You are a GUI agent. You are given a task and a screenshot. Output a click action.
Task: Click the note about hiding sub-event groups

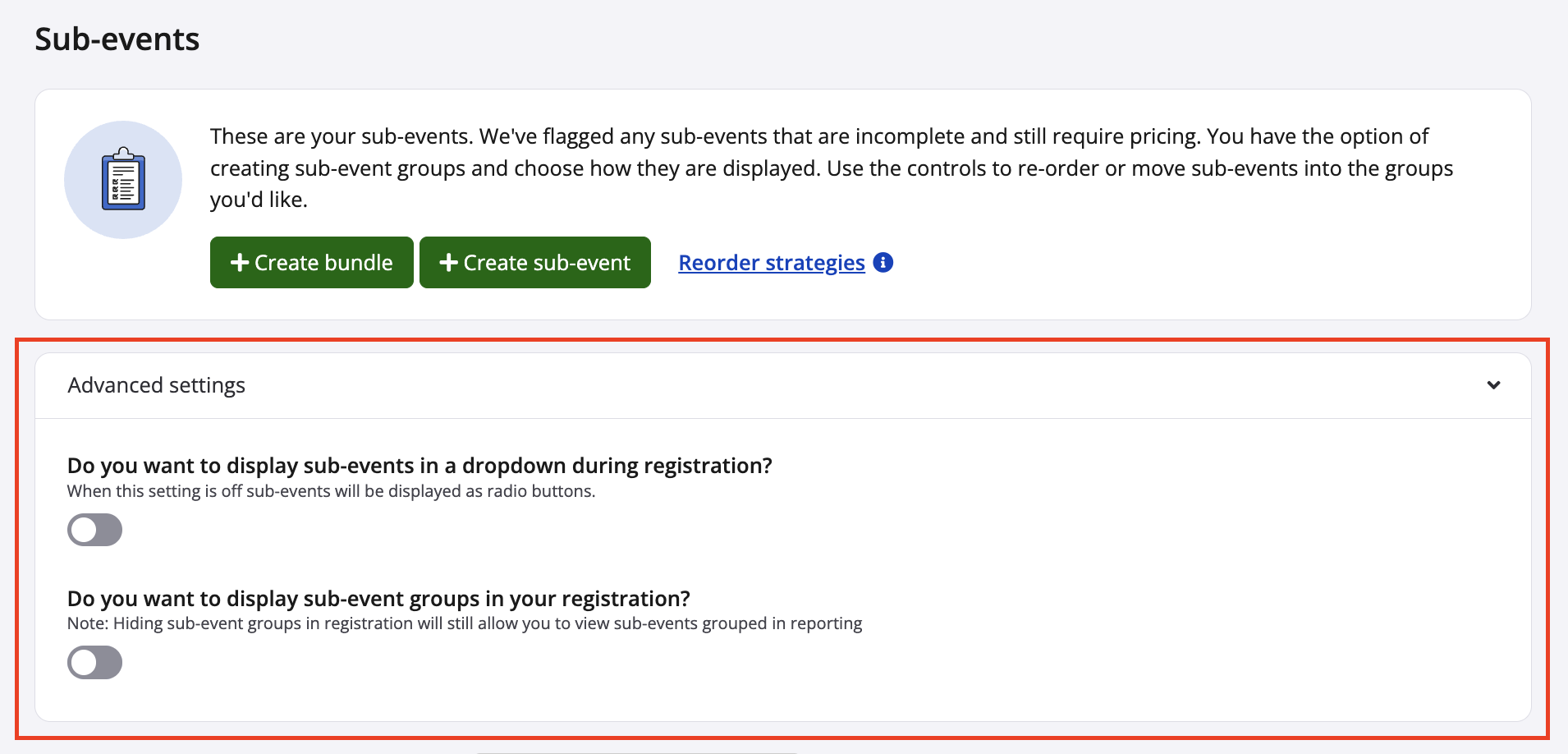[x=465, y=623]
